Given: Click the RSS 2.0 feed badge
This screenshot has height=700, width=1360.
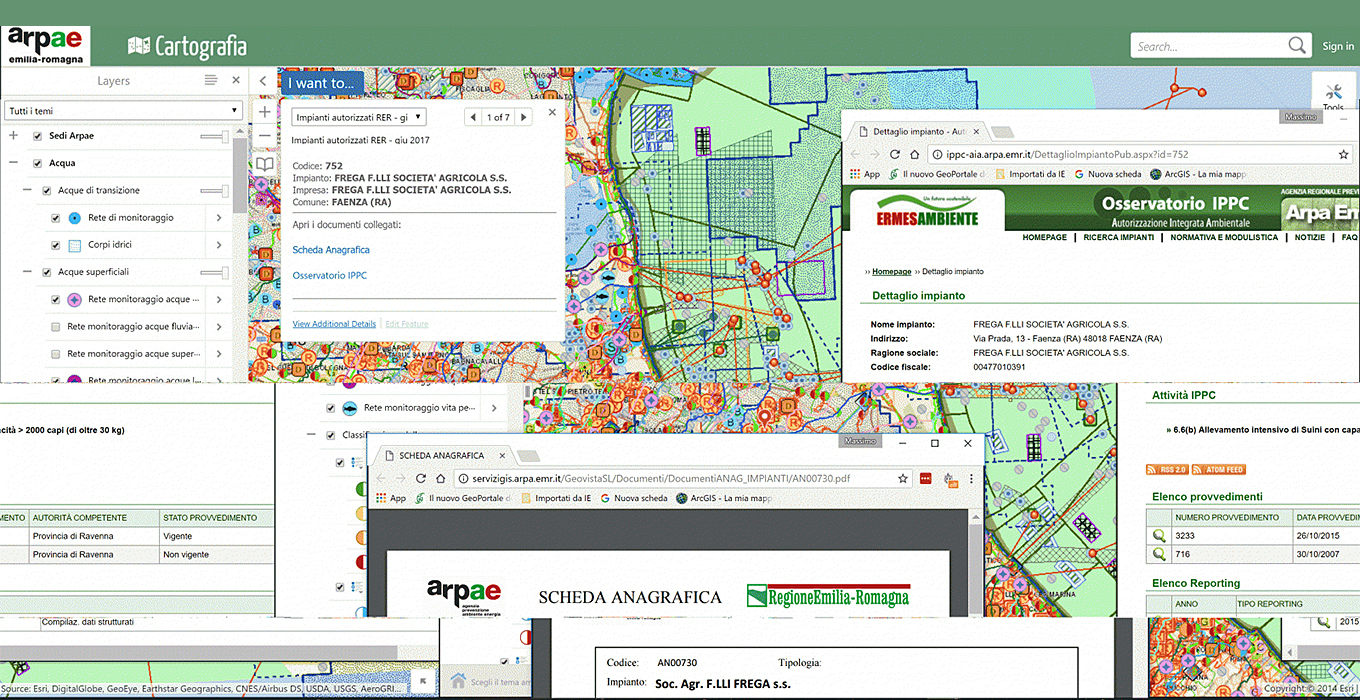Looking at the screenshot, I should tap(1167, 470).
